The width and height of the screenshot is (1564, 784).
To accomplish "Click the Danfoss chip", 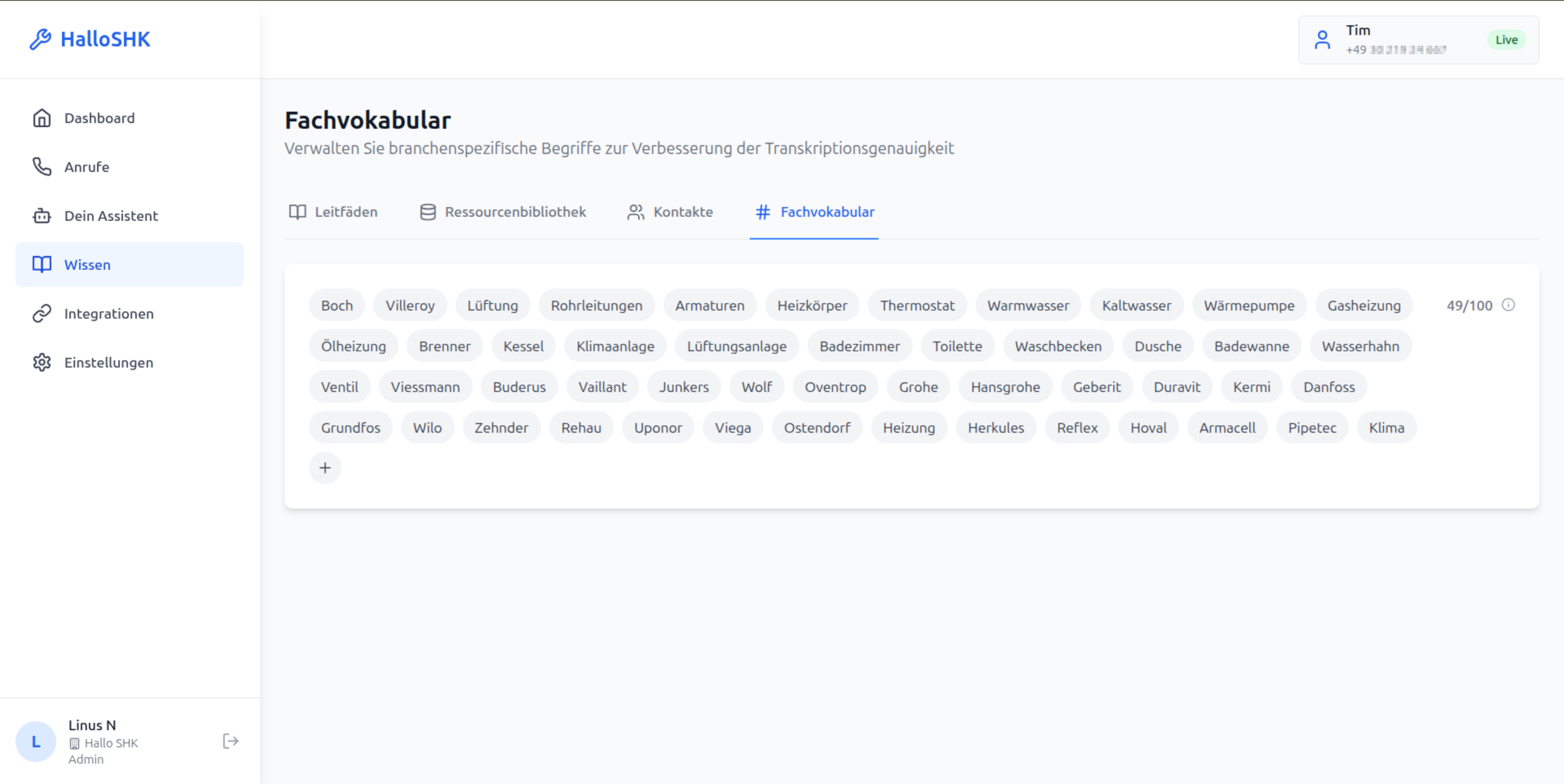I will tap(1329, 387).
